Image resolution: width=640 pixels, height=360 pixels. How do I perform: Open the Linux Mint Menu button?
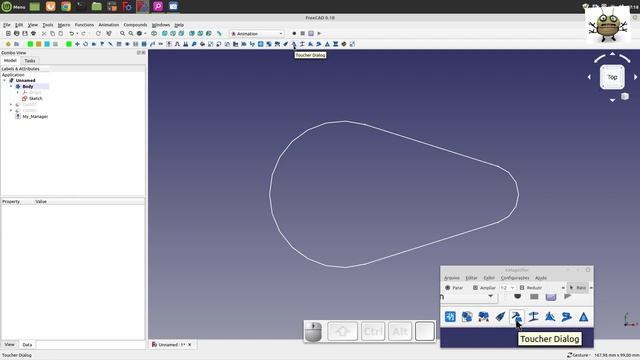coord(13,7)
